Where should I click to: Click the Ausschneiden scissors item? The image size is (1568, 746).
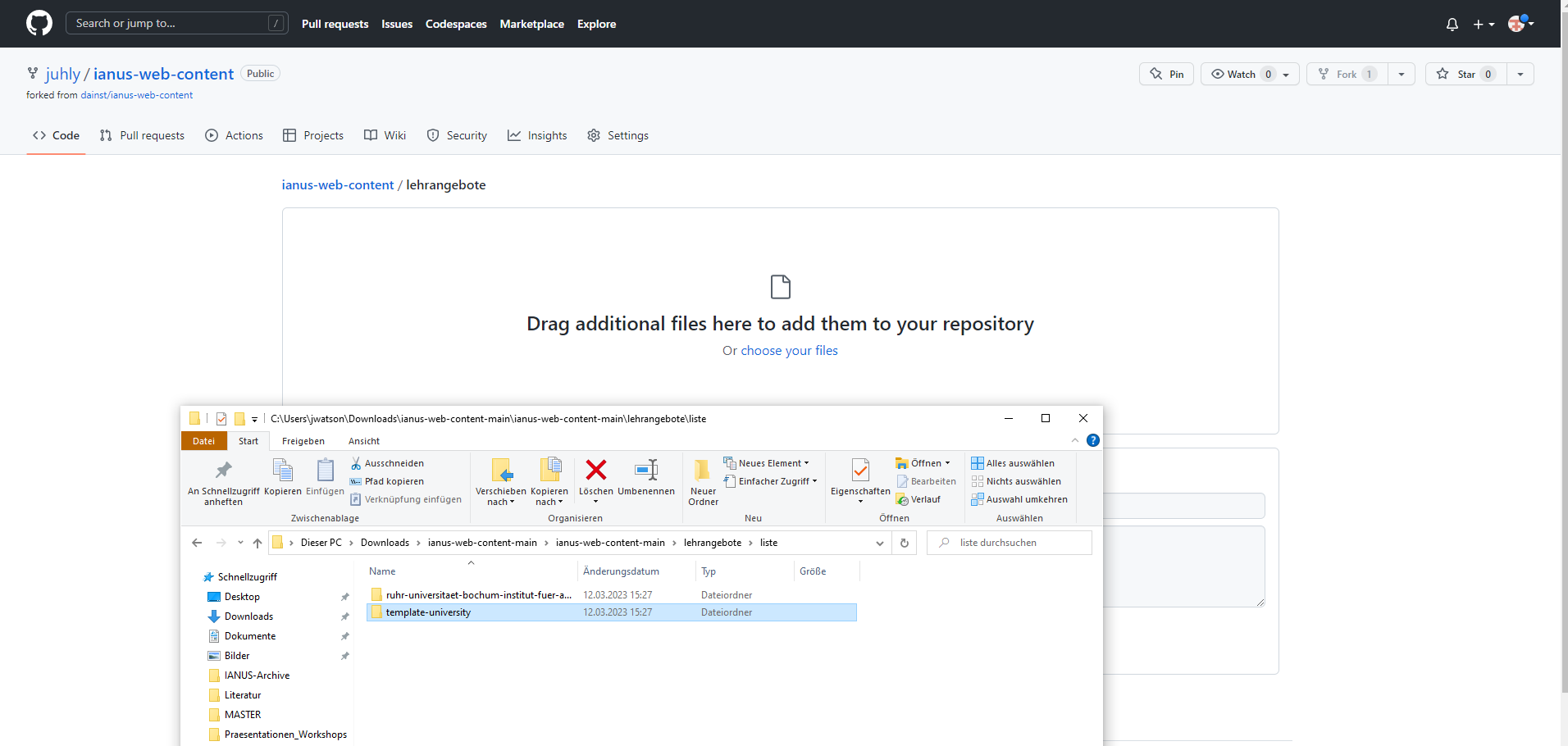point(387,463)
